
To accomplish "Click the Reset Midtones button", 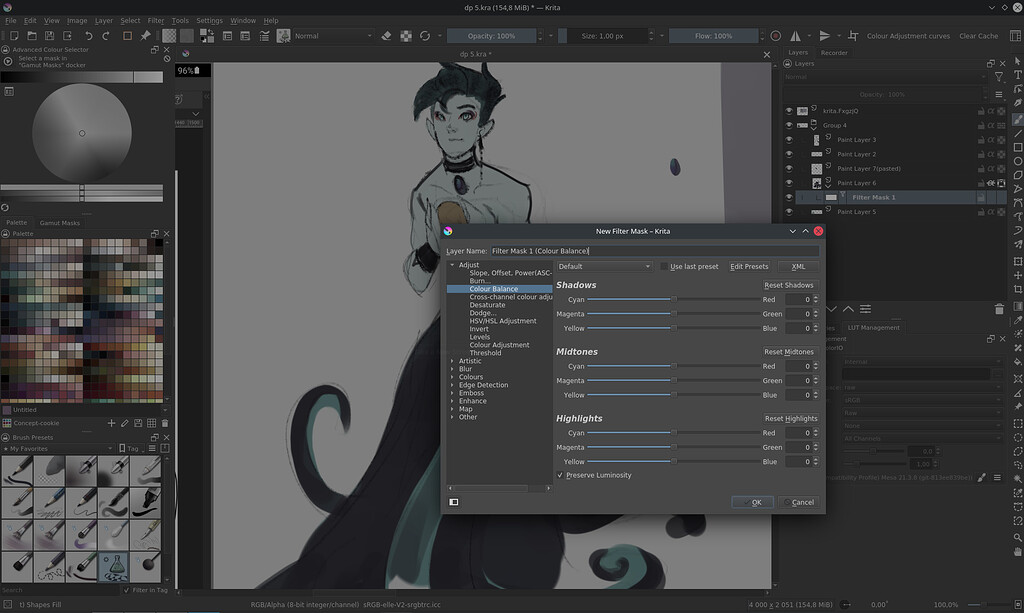I will coord(790,351).
